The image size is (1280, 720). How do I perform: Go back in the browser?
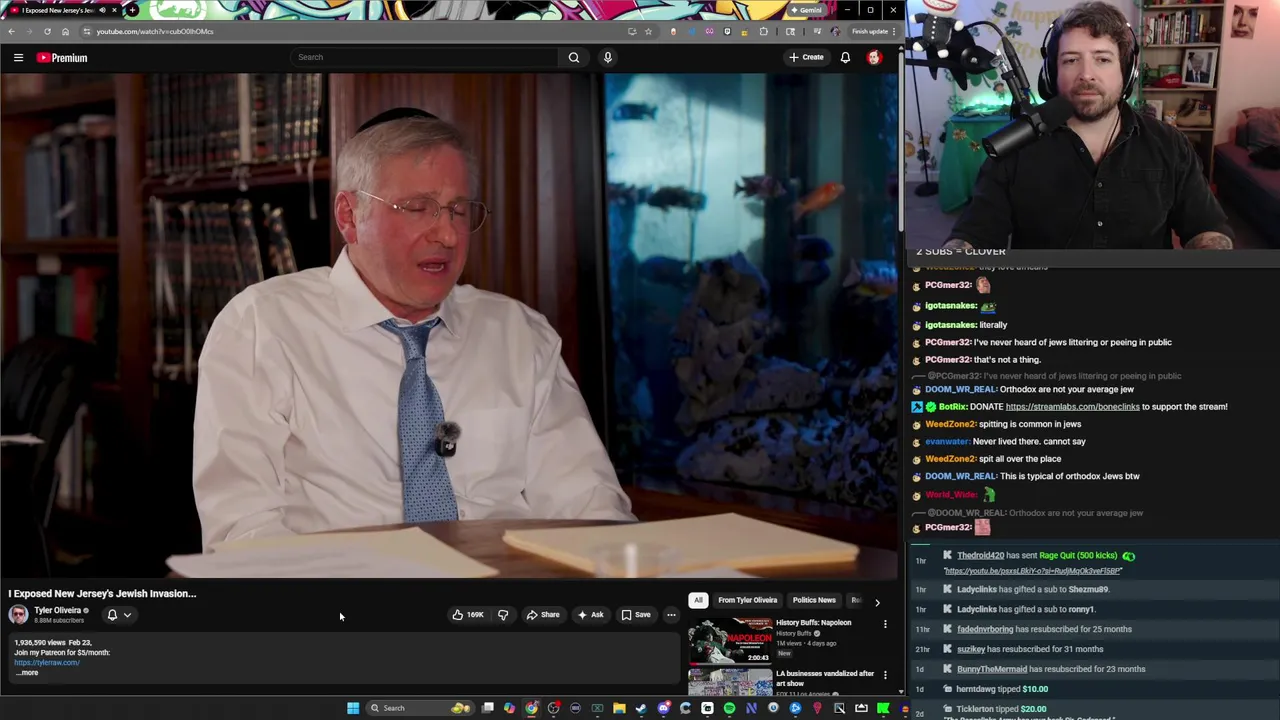[x=11, y=31]
